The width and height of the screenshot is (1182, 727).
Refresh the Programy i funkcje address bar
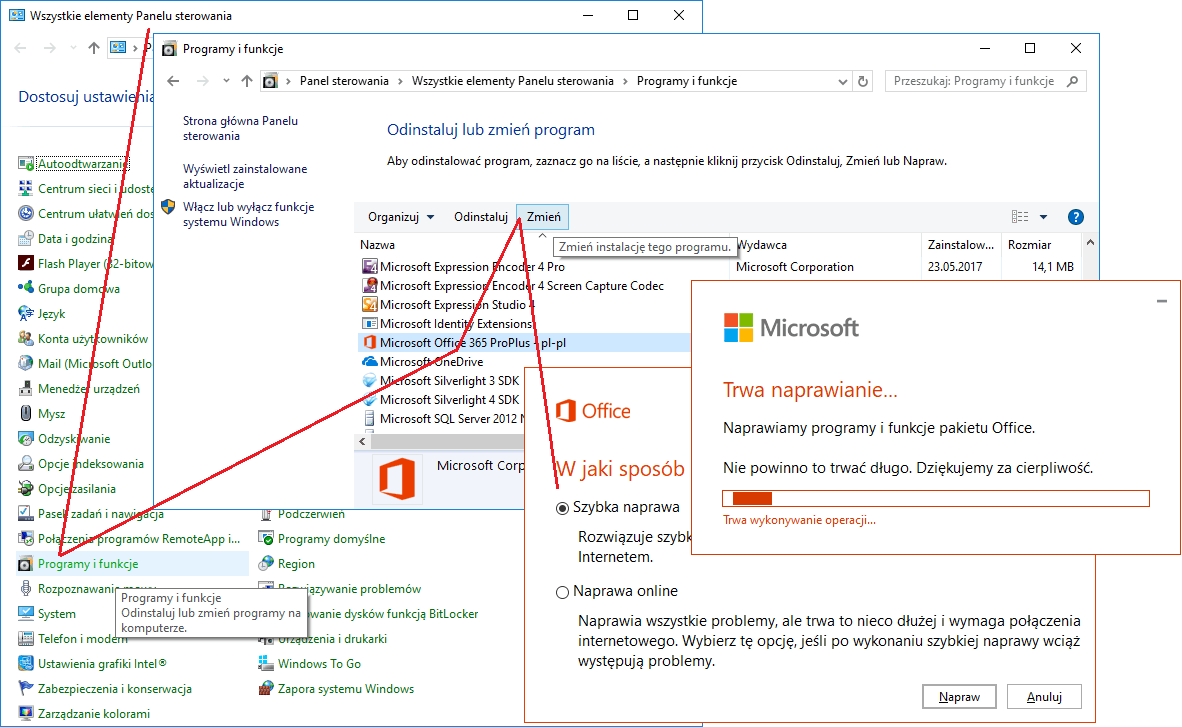pos(863,81)
